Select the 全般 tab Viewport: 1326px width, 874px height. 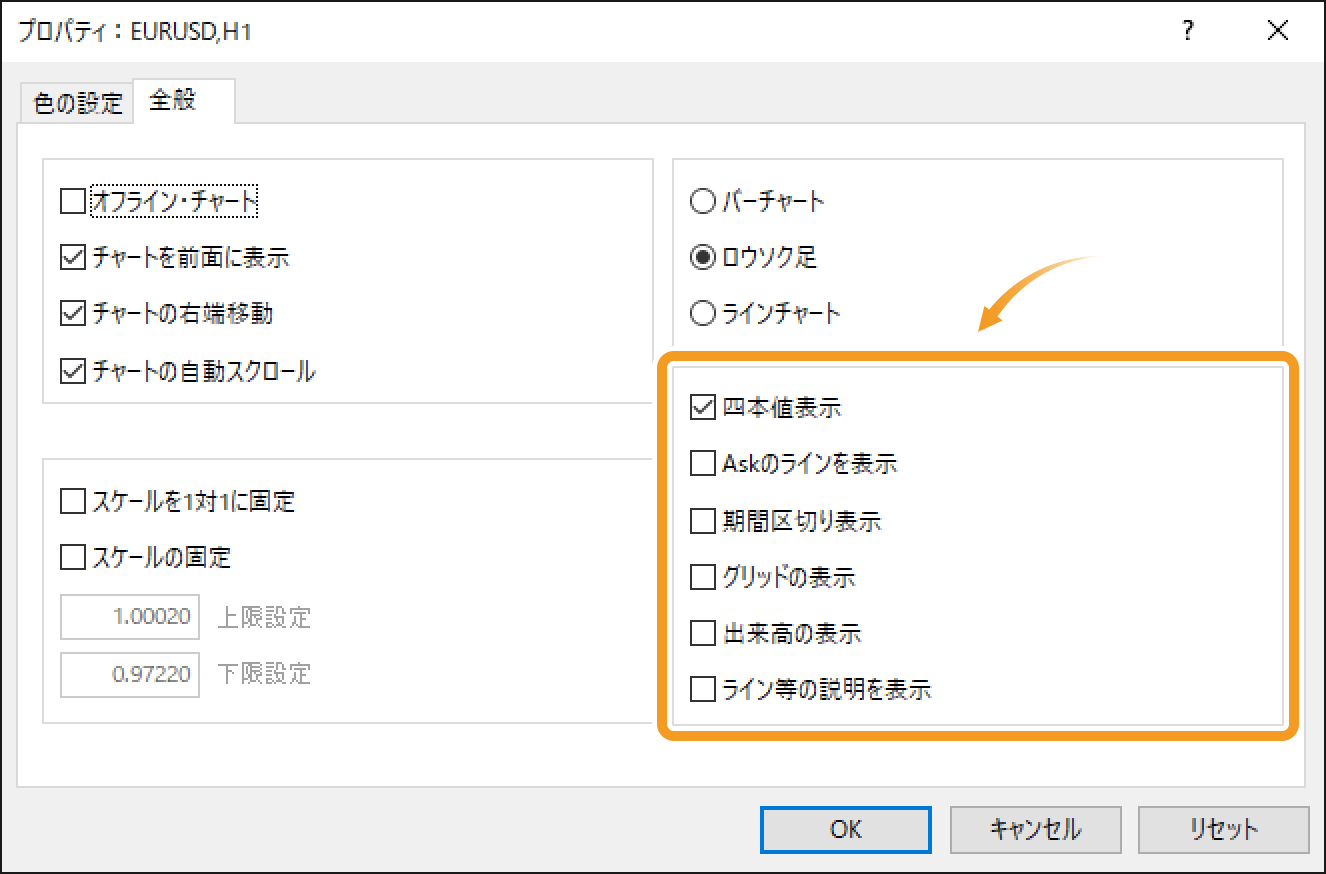(184, 101)
